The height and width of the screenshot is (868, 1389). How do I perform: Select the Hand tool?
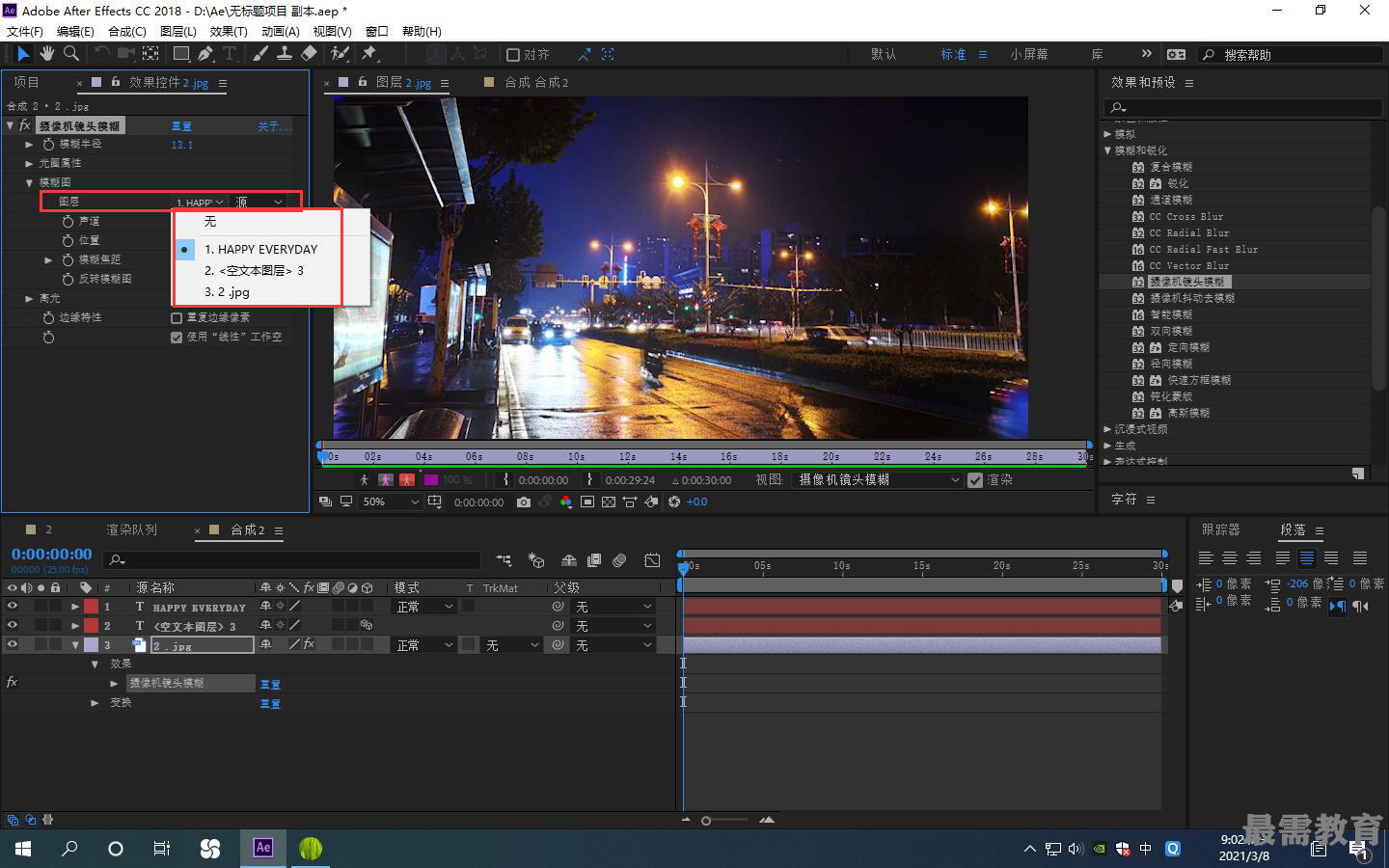(x=47, y=54)
